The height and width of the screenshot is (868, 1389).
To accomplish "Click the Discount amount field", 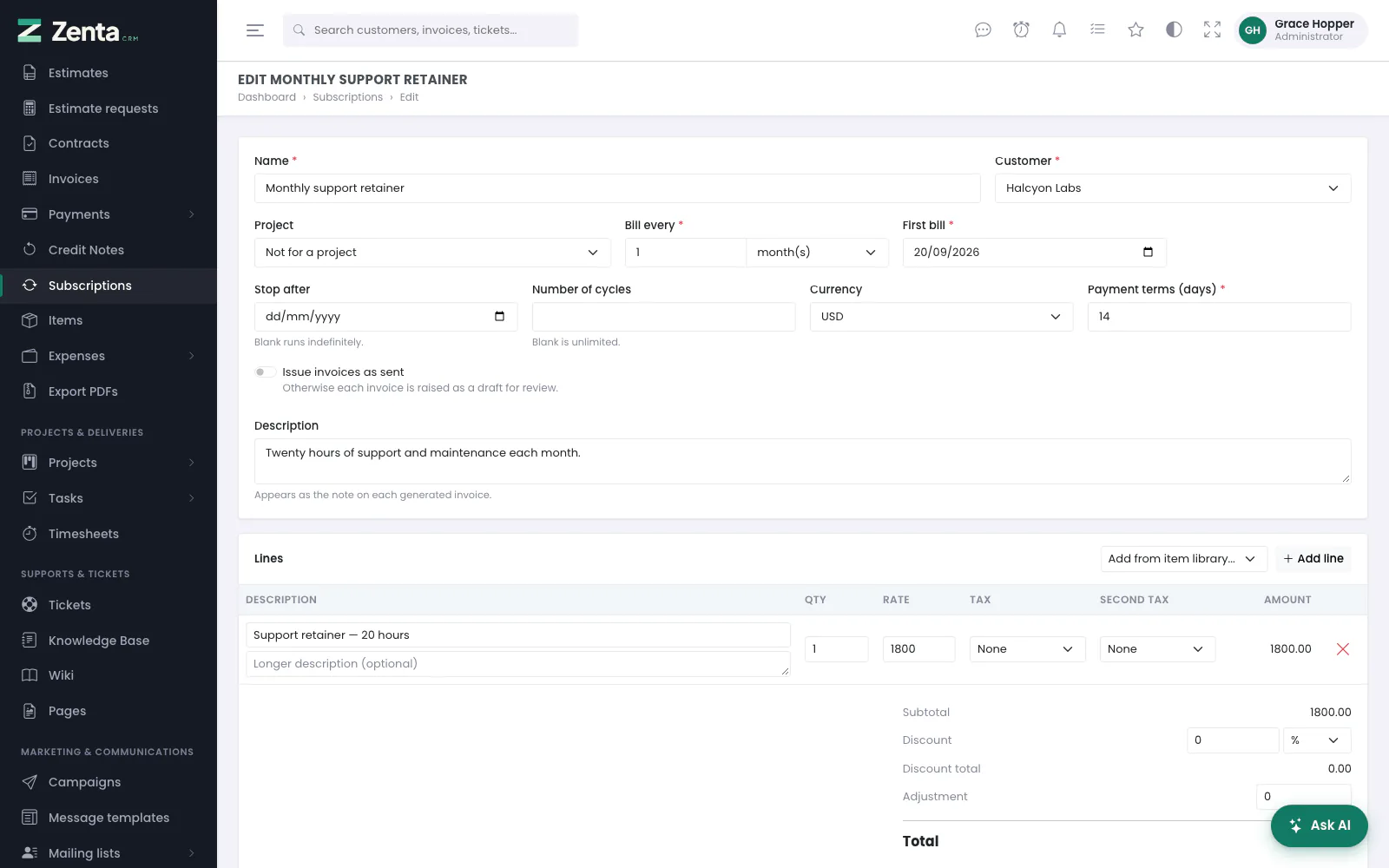I will [x=1233, y=740].
